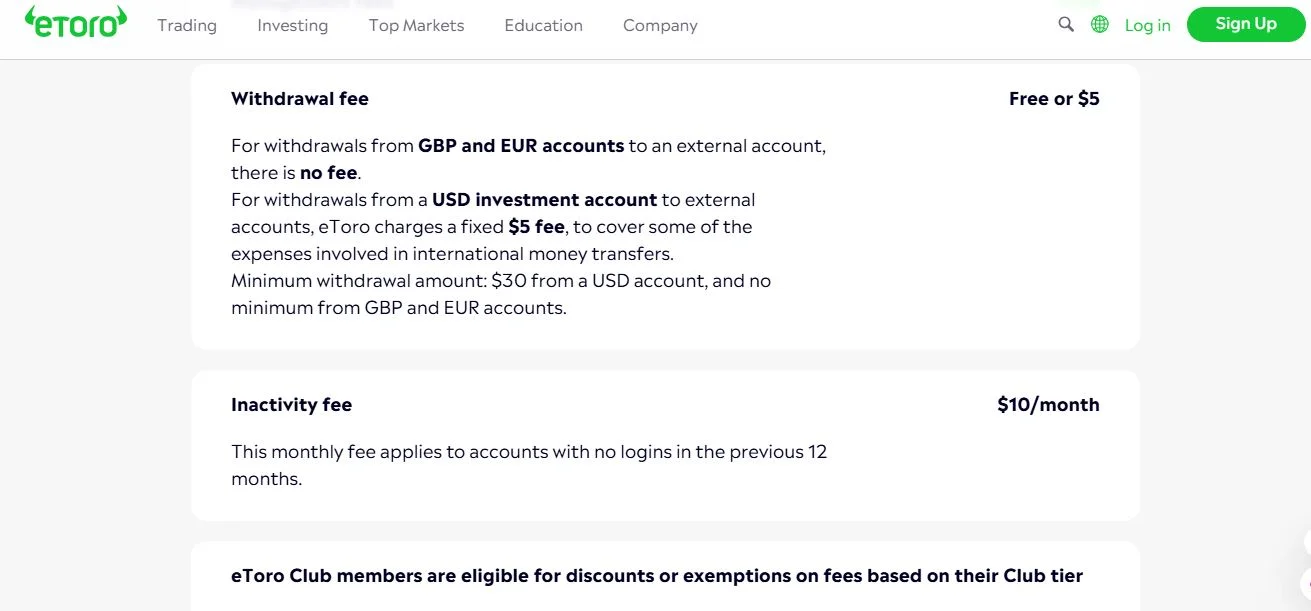1311x611 pixels.
Task: Click the bold "$5 fee" text
Action: (536, 227)
